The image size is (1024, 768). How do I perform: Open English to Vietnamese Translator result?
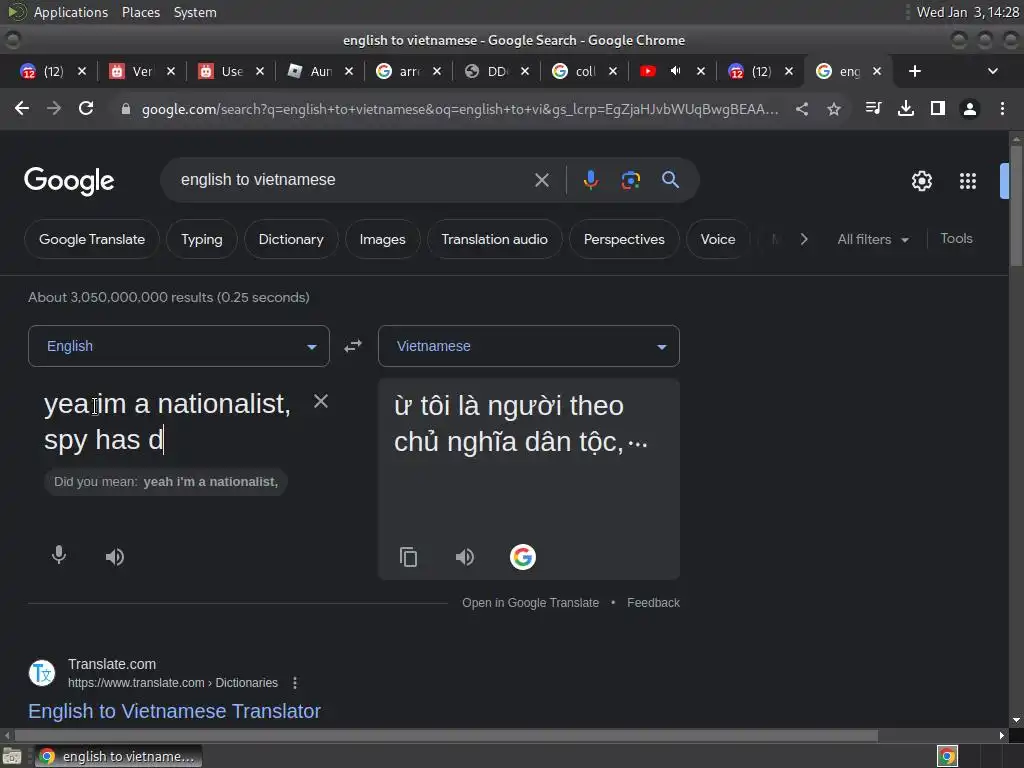174,711
